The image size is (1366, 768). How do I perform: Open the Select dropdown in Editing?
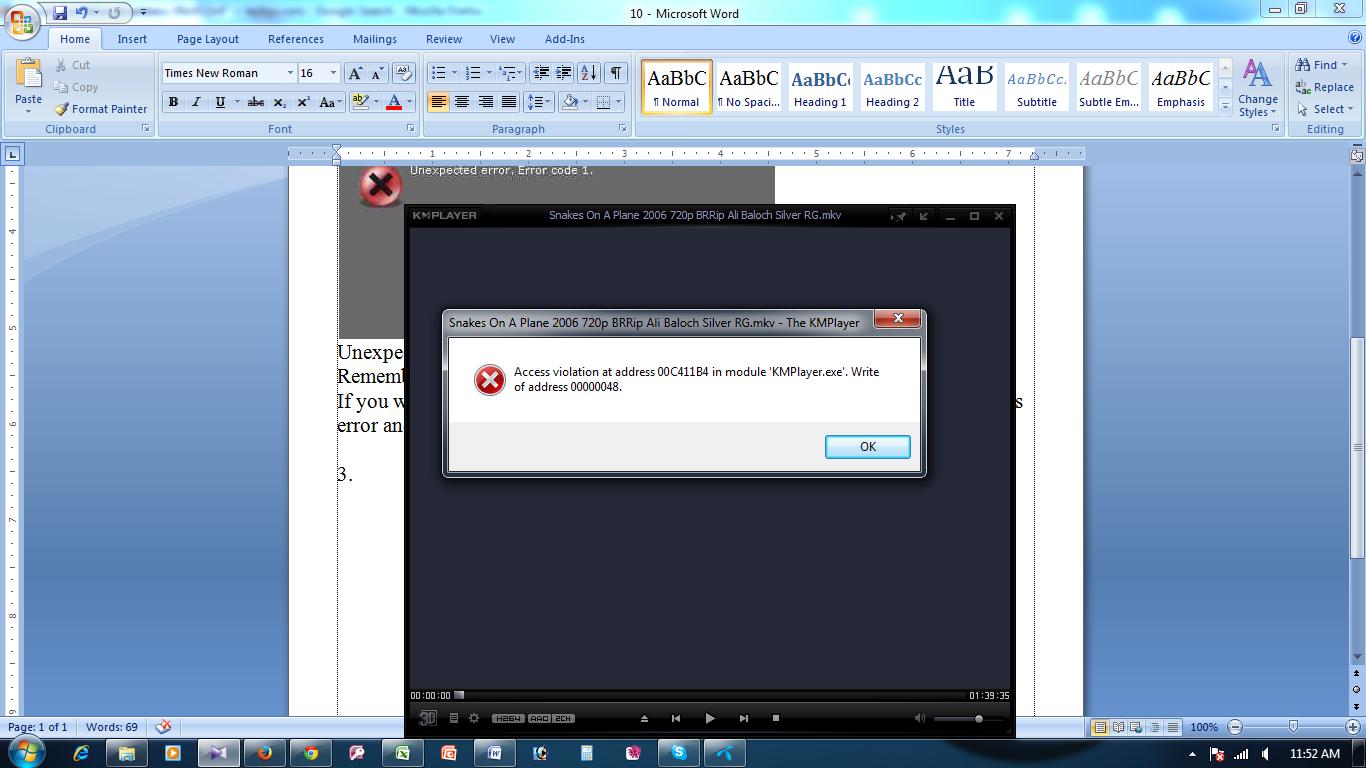pyautogui.click(x=1324, y=109)
